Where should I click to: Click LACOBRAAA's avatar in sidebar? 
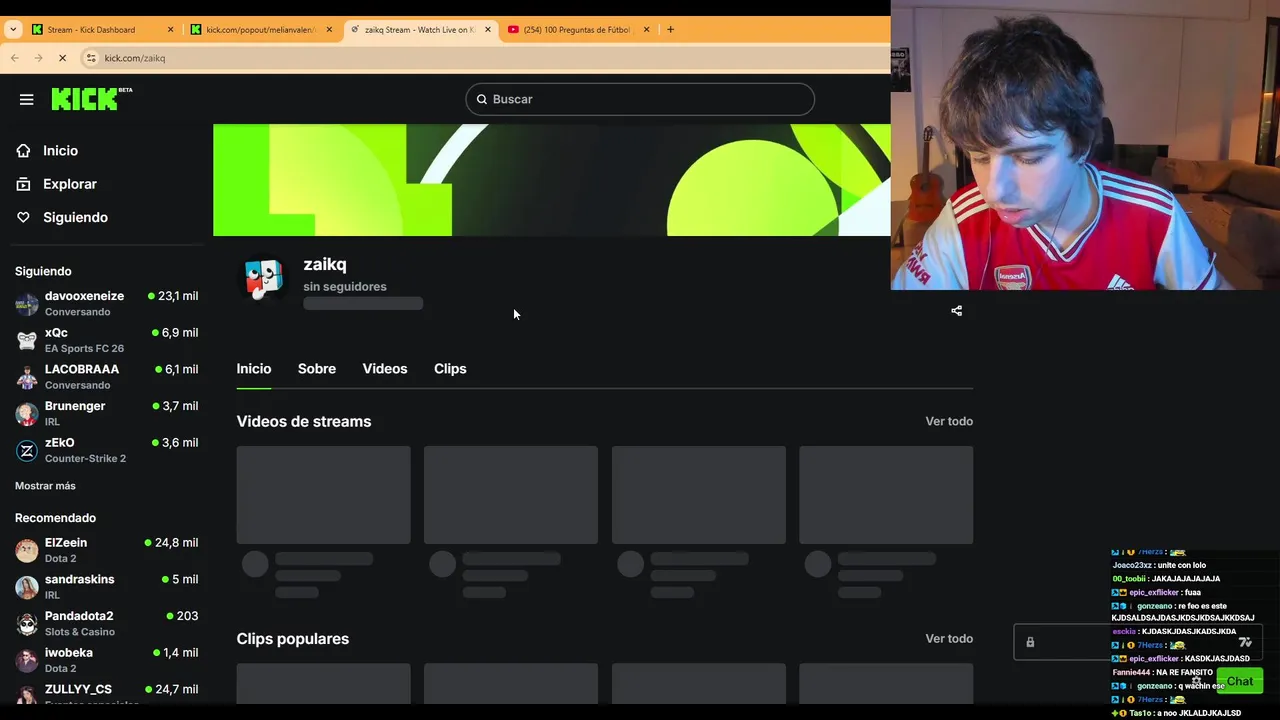point(27,377)
